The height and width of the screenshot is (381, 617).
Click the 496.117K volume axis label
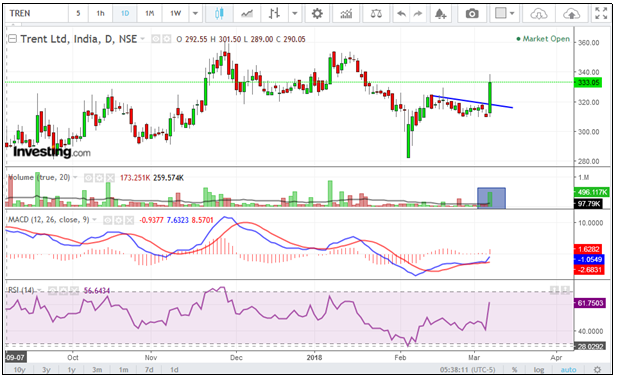pyautogui.click(x=592, y=192)
